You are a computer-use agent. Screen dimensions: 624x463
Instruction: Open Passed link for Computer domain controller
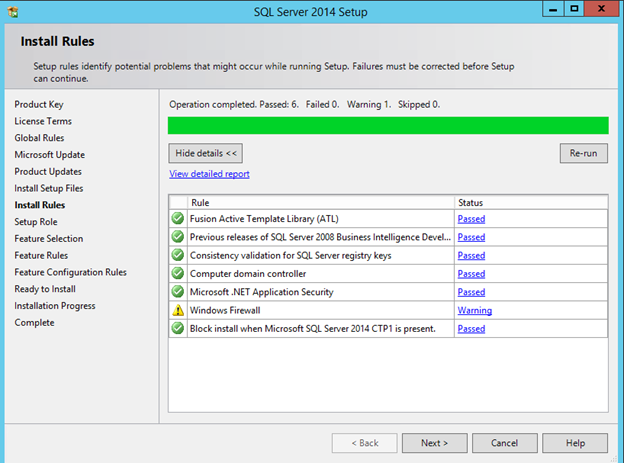pos(471,274)
